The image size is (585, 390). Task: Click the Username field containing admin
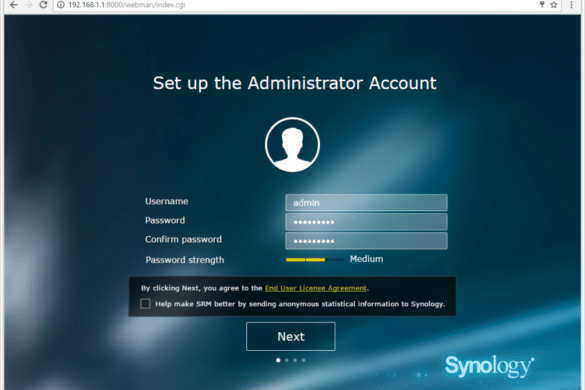tap(366, 203)
